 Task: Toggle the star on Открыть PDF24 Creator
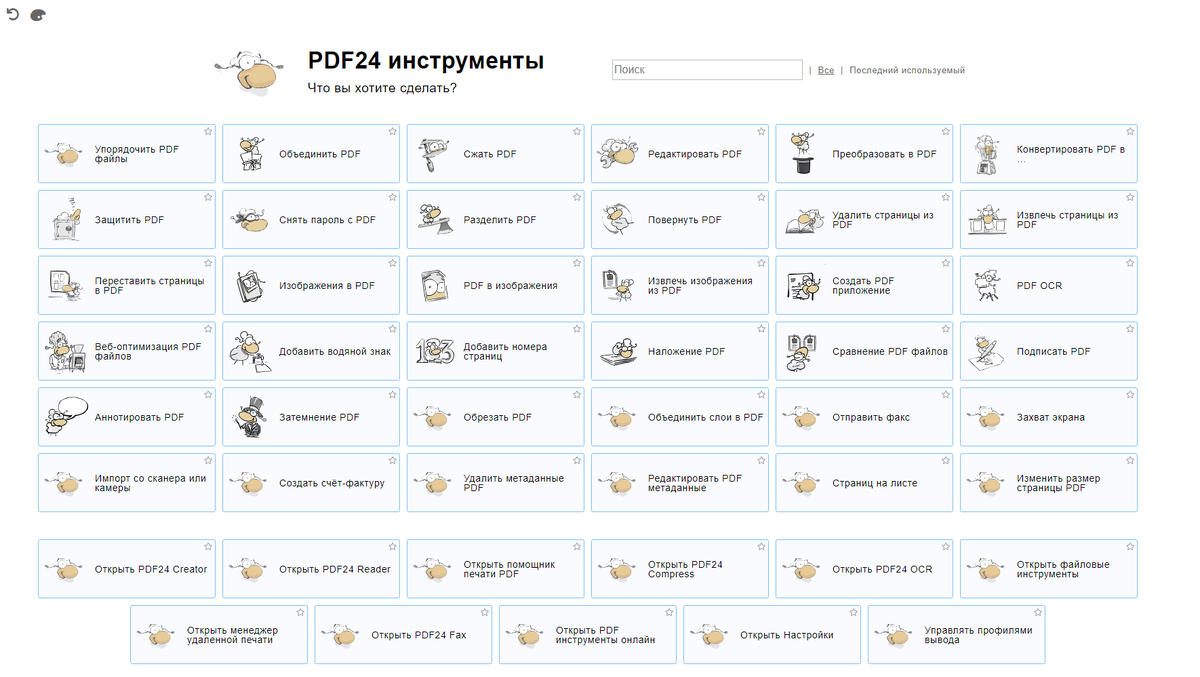click(208, 547)
